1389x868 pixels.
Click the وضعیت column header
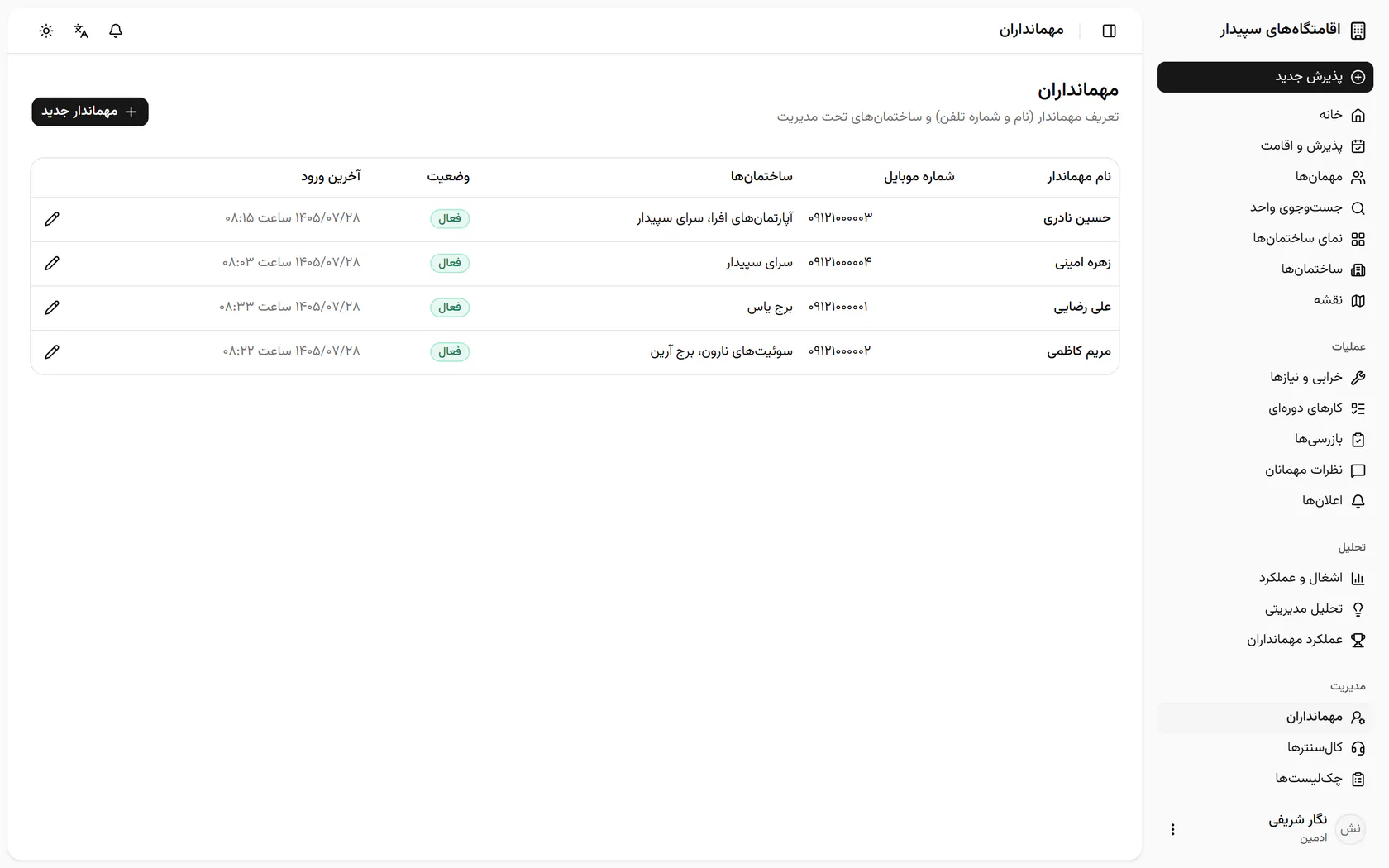click(448, 177)
